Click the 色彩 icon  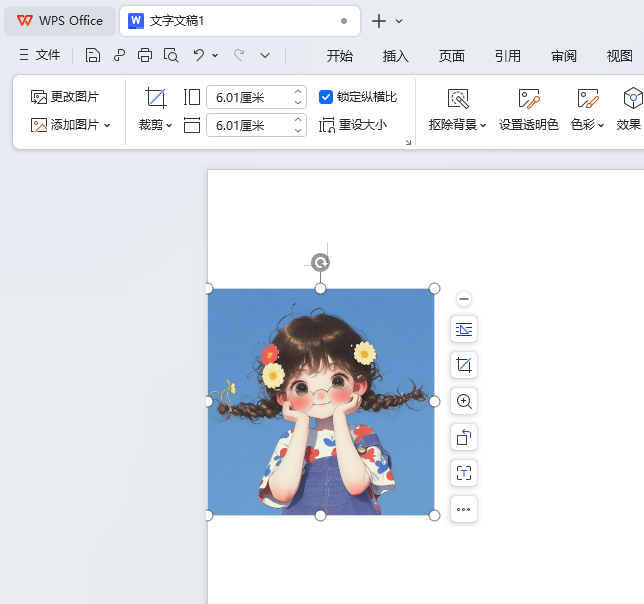(588, 99)
